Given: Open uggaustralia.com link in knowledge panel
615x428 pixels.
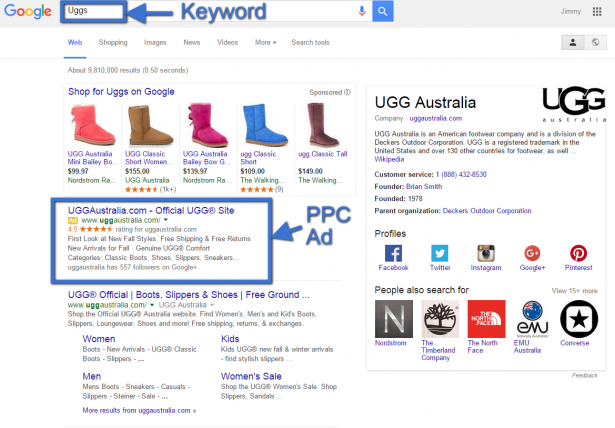Looking at the screenshot, I should pos(436,118).
